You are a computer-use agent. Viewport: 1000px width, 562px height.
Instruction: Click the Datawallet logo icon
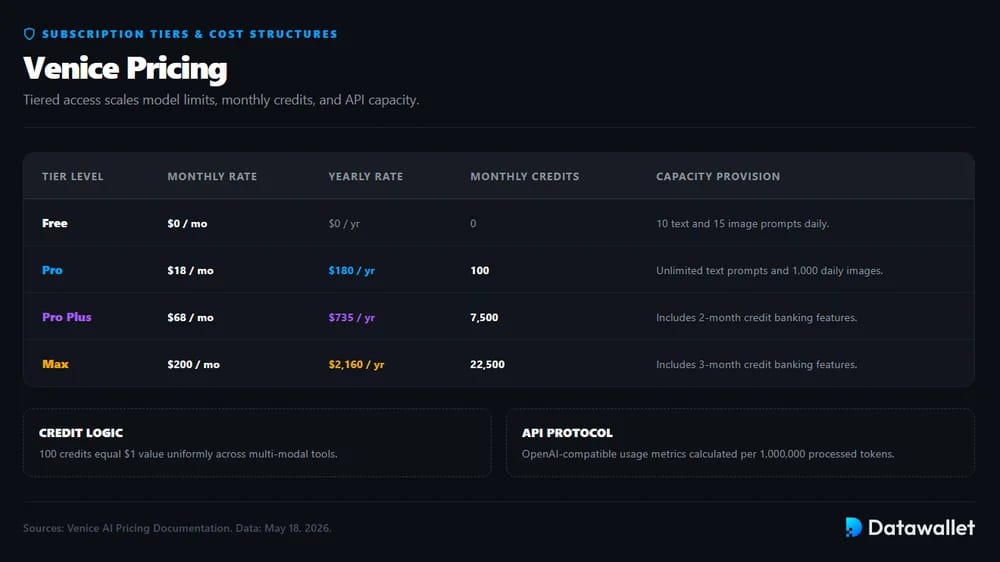pyautogui.click(x=853, y=527)
